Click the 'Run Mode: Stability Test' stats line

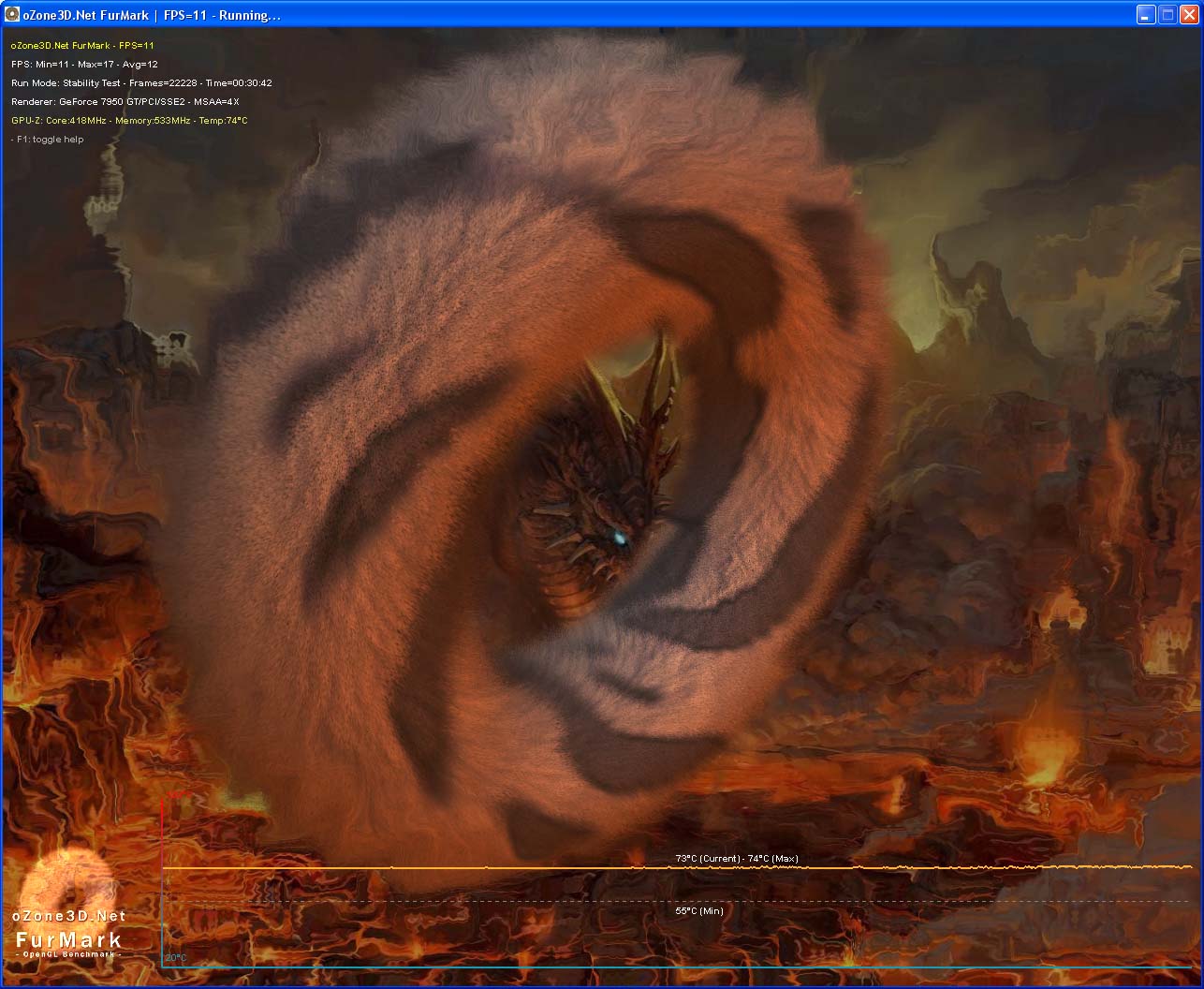[141, 82]
